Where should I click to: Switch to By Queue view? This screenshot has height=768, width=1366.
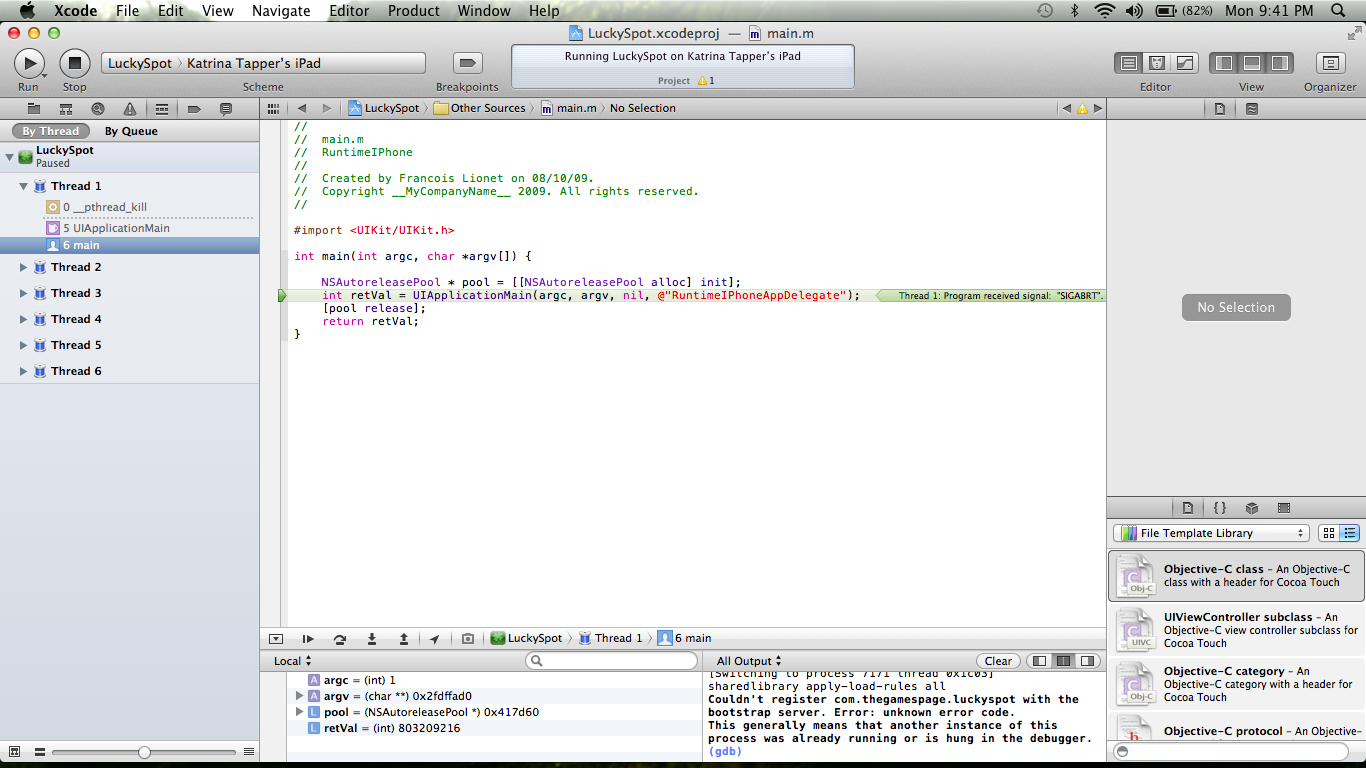point(131,131)
